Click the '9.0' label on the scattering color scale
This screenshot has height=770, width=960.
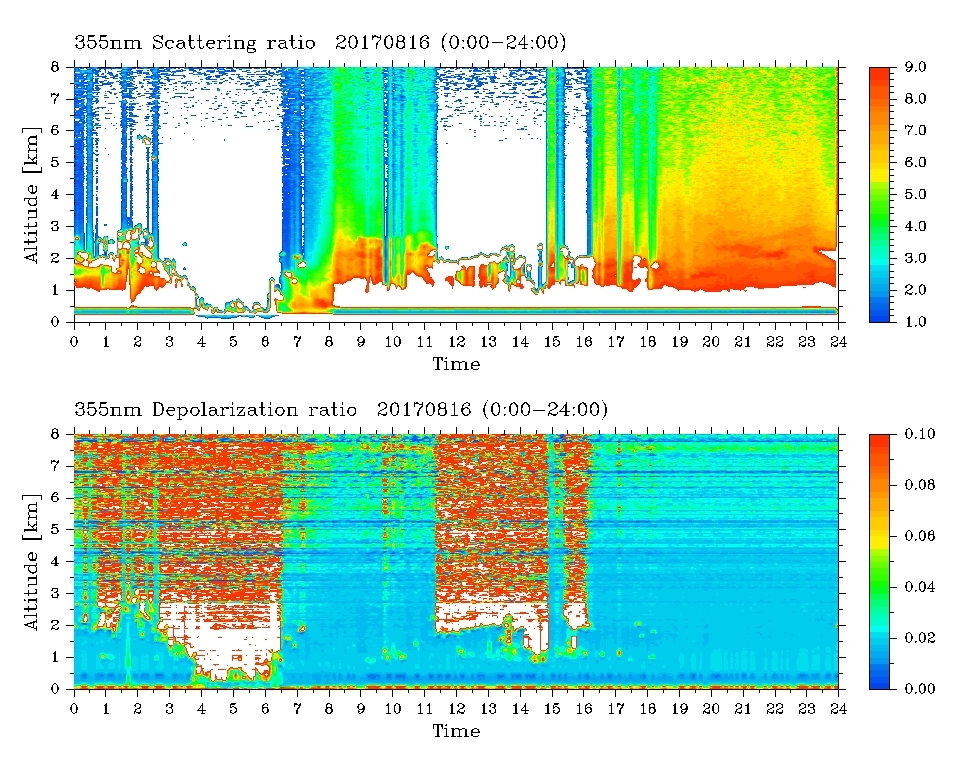point(915,67)
